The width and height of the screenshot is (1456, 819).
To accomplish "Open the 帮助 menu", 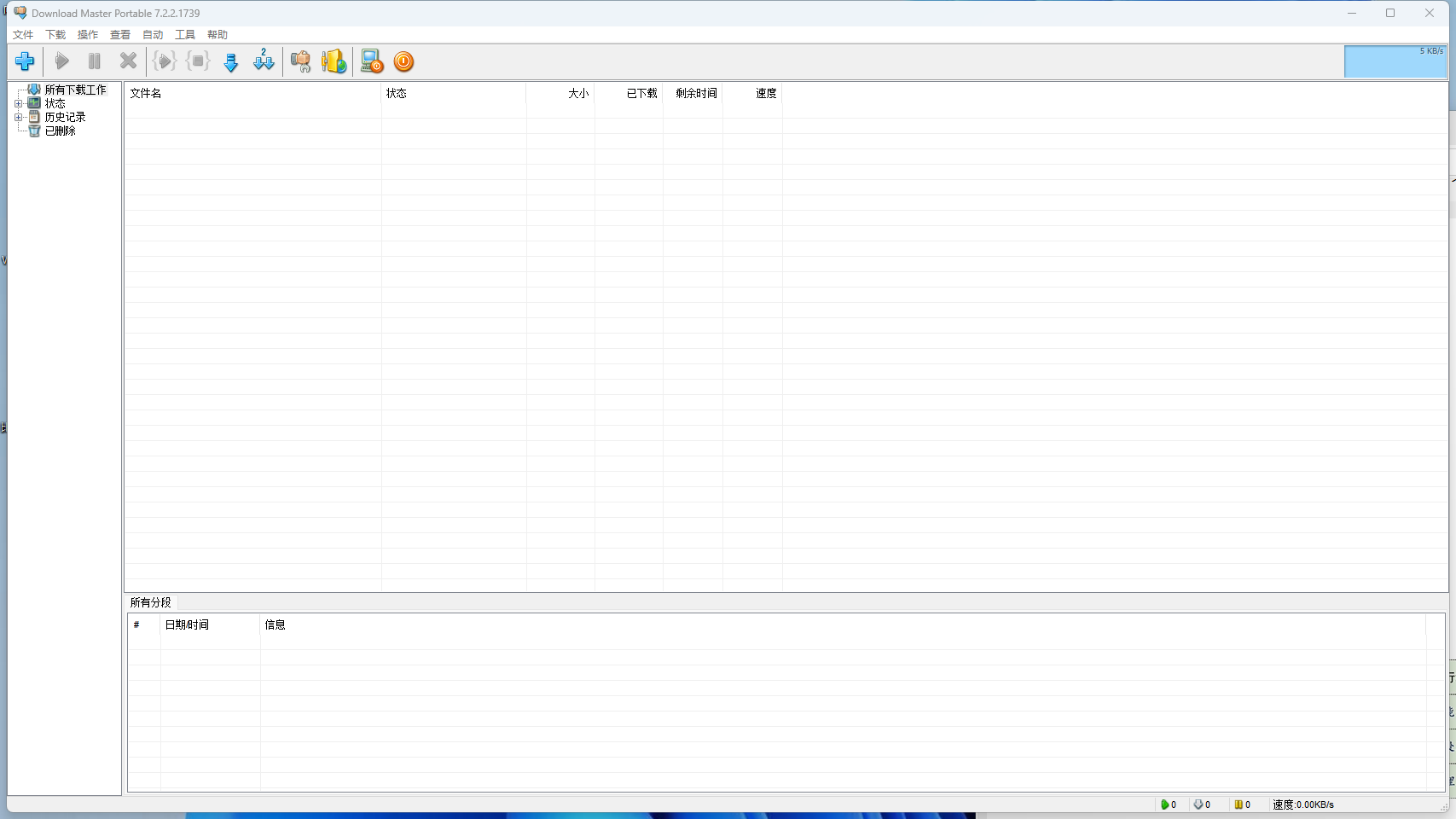I will (218, 35).
